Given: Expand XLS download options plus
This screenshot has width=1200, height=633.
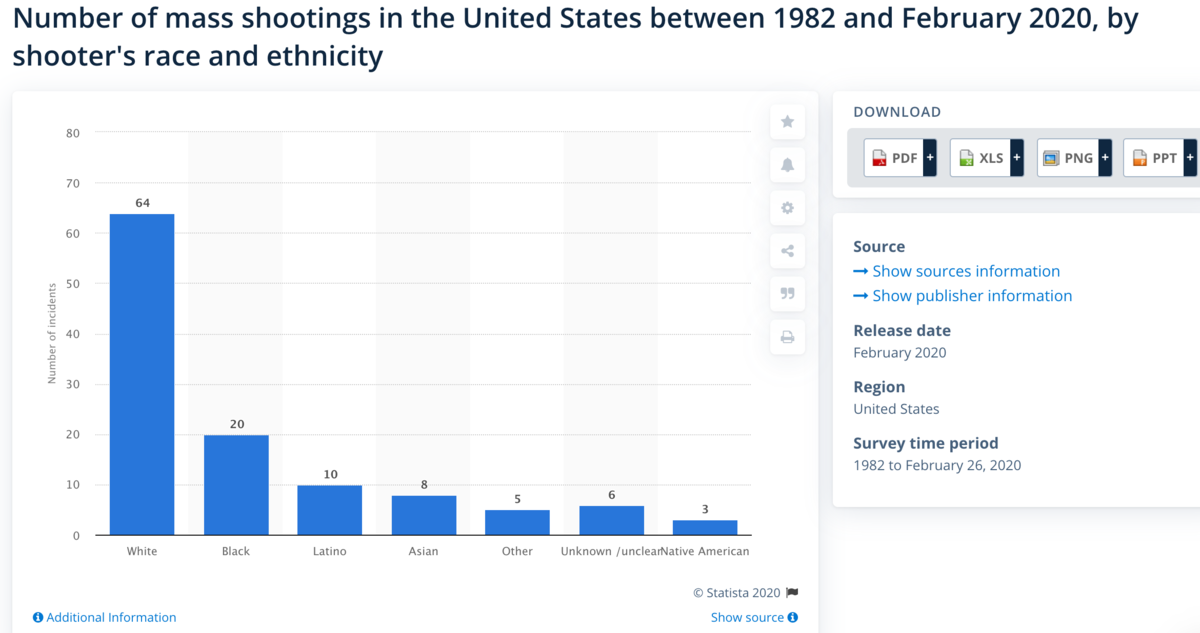Looking at the screenshot, I should (x=1017, y=158).
